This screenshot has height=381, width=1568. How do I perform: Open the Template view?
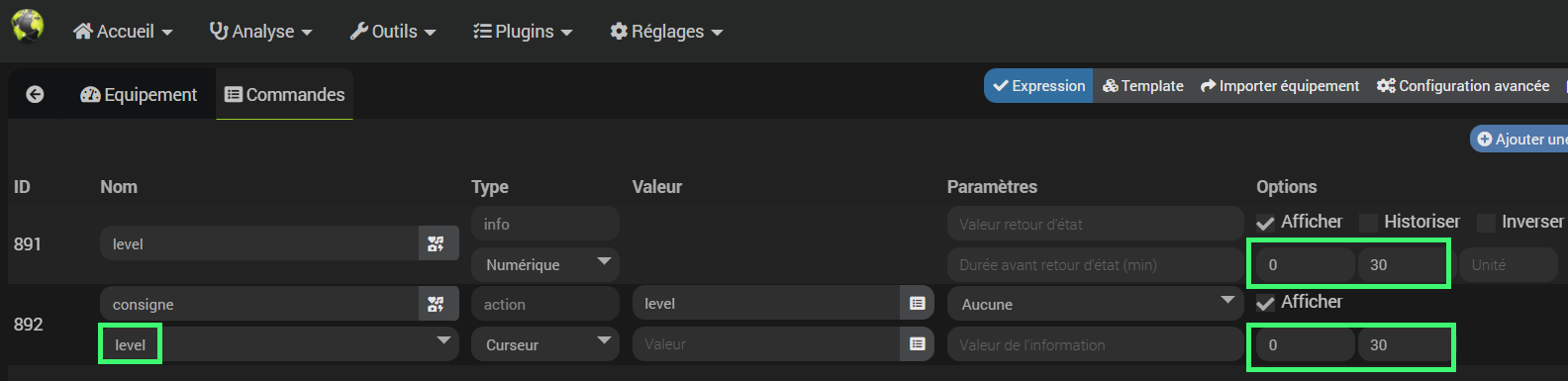(1143, 86)
